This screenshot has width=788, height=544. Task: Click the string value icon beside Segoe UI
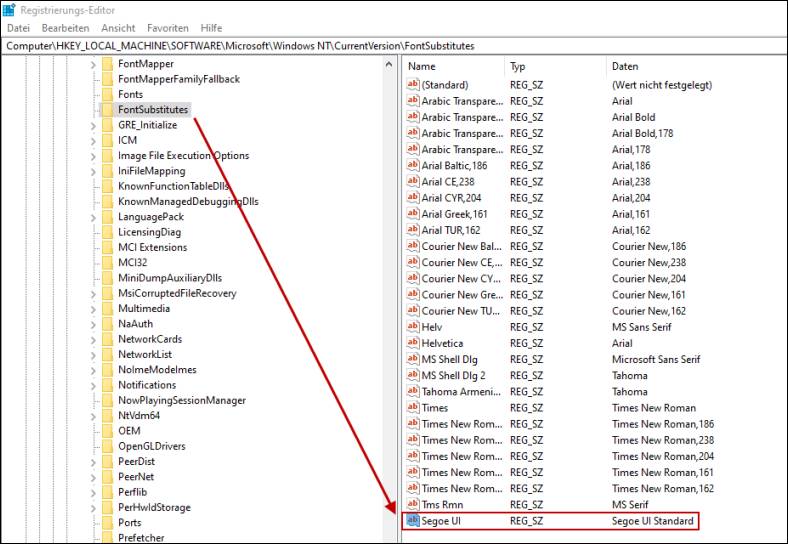coord(413,521)
